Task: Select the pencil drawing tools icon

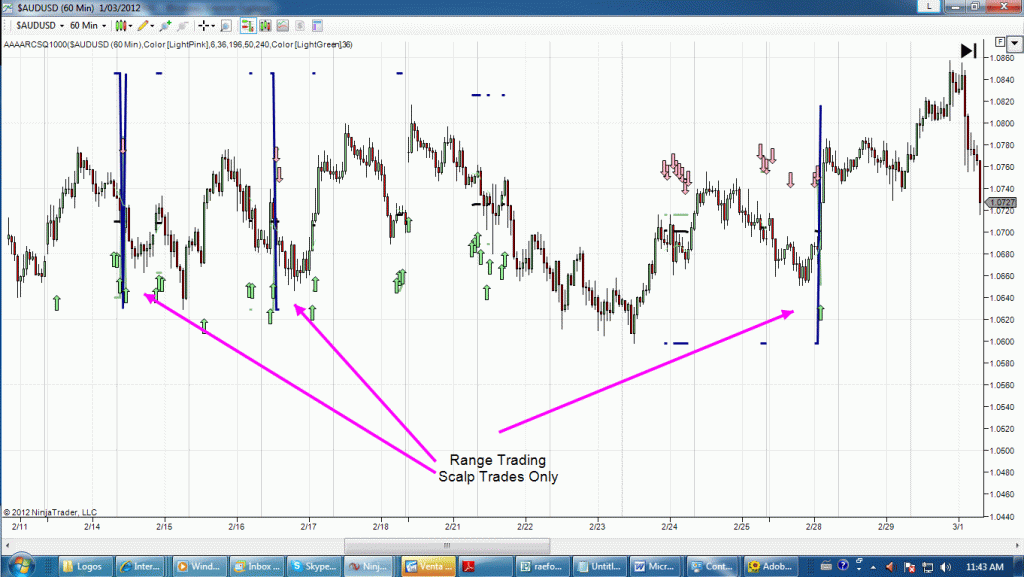Action: pyautogui.click(x=142, y=25)
